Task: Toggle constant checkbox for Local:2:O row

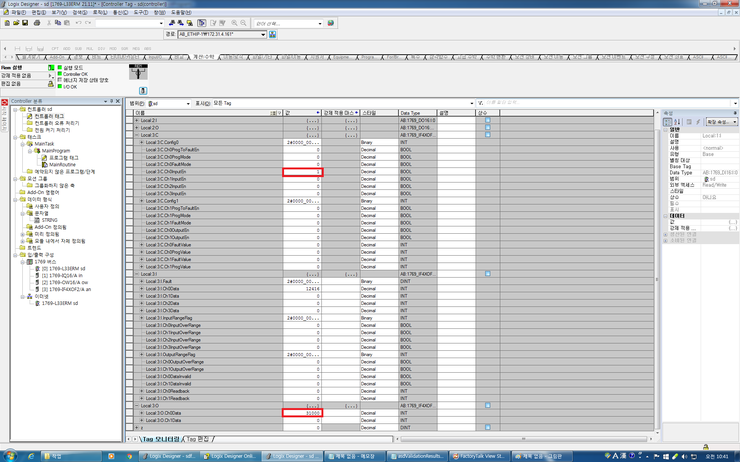Action: (488, 127)
